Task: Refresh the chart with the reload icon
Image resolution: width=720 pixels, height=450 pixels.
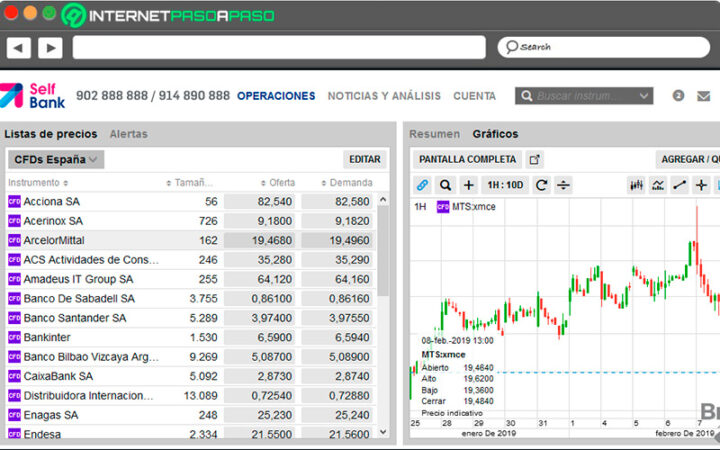Action: 541,185
